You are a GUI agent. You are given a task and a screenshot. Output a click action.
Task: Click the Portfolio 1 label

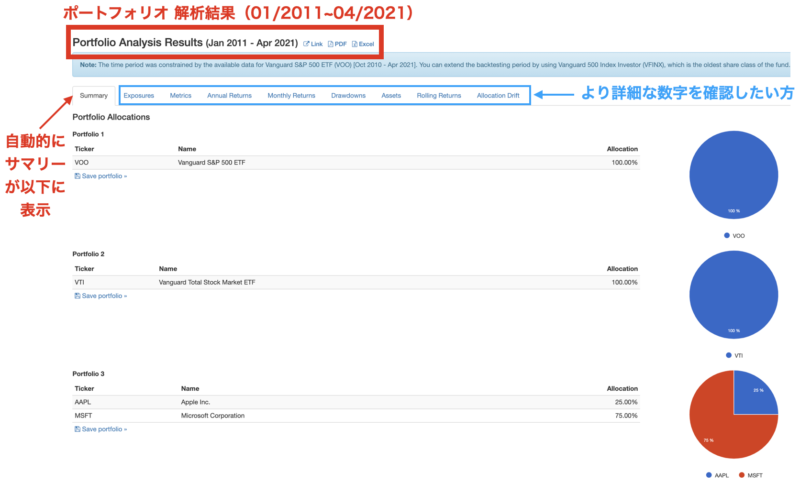point(88,134)
